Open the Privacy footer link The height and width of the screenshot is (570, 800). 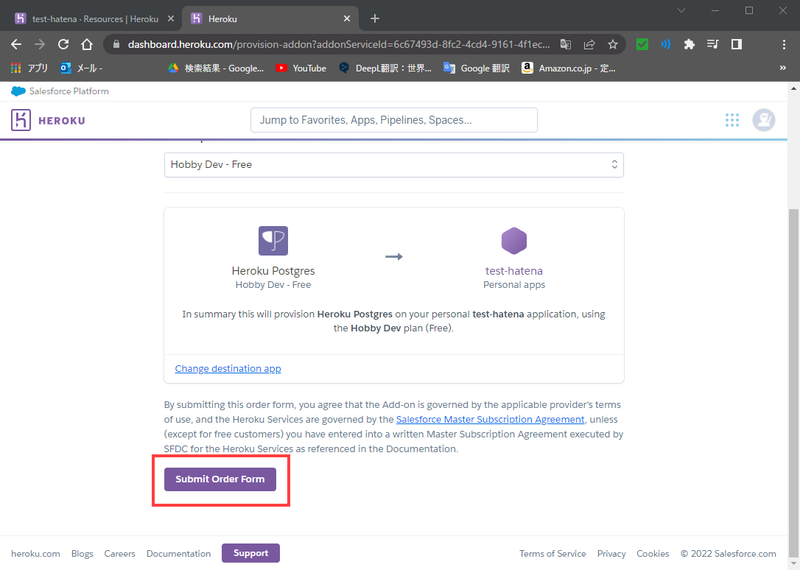[611, 554]
